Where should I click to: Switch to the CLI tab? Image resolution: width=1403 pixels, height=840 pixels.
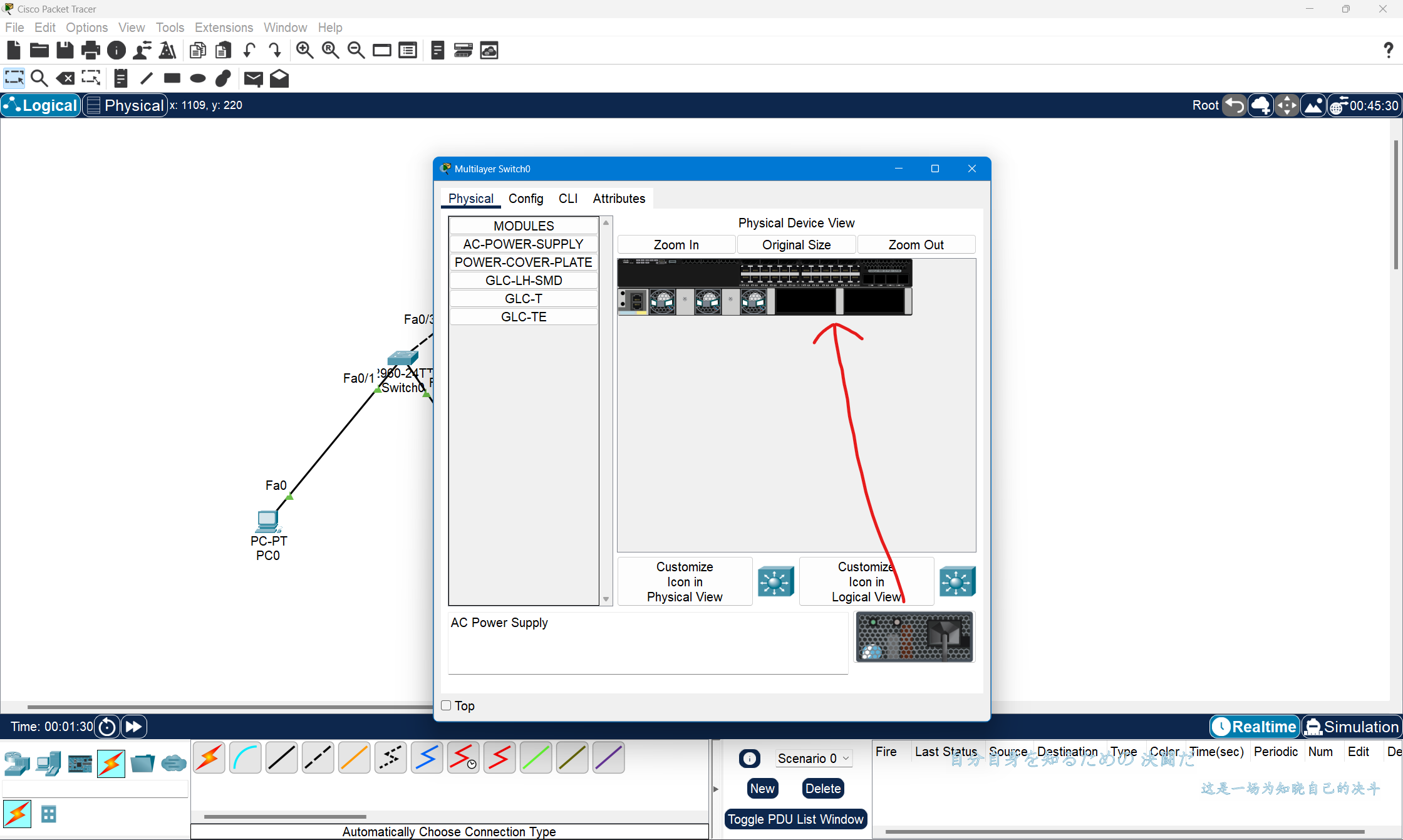click(568, 199)
